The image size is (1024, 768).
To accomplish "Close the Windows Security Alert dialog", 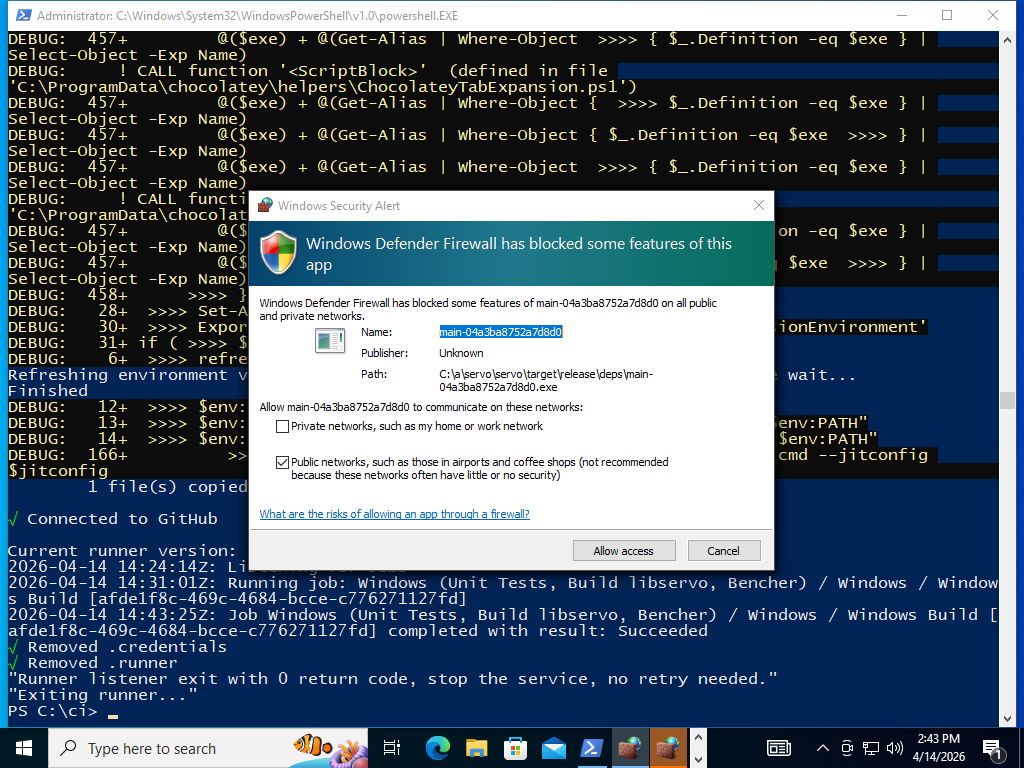I will (758, 205).
